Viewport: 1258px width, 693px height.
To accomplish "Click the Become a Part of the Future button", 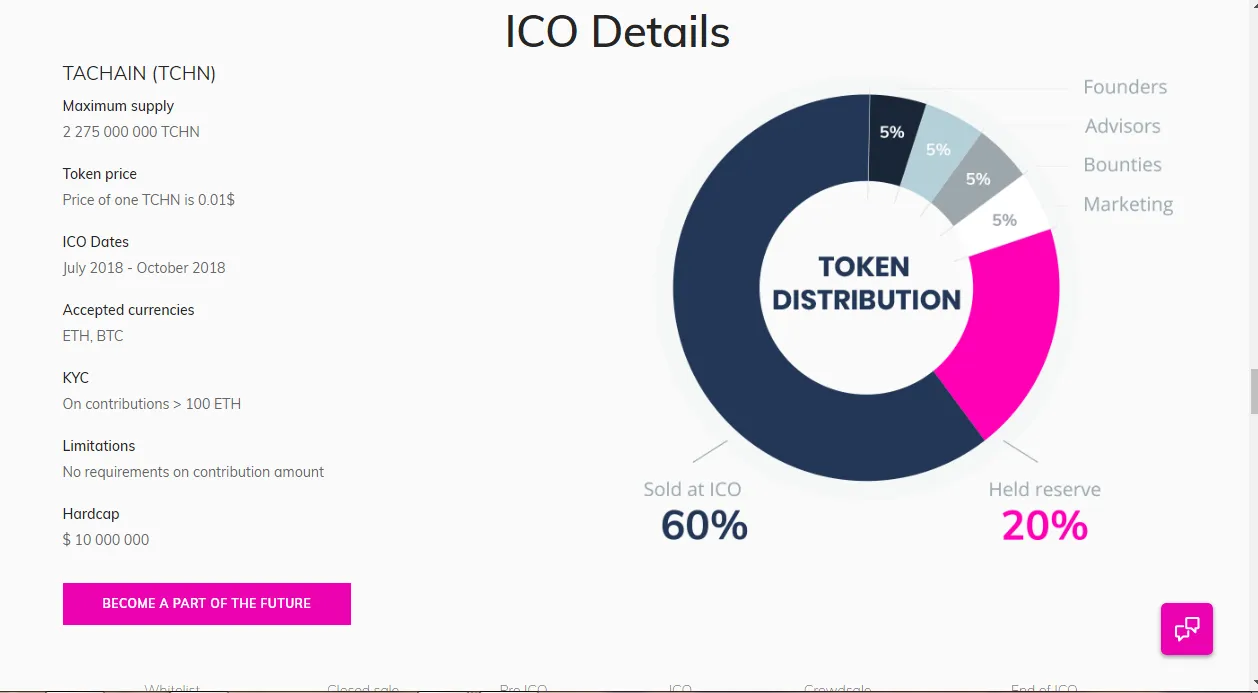I will tap(207, 604).
